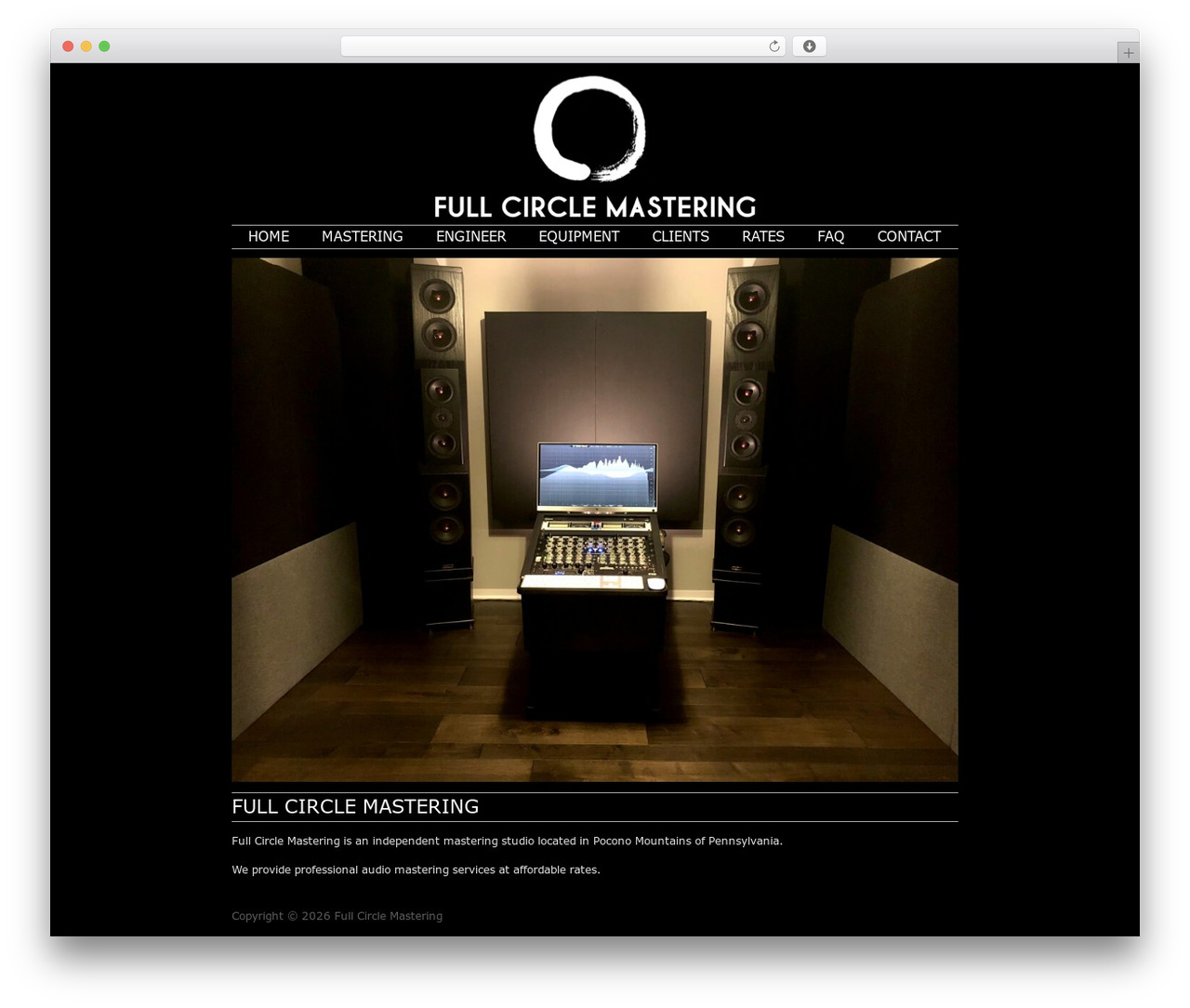Screen dimensions: 1190x1008
Task: Select the sentence about Pocono Mountains location
Action: click(x=508, y=841)
